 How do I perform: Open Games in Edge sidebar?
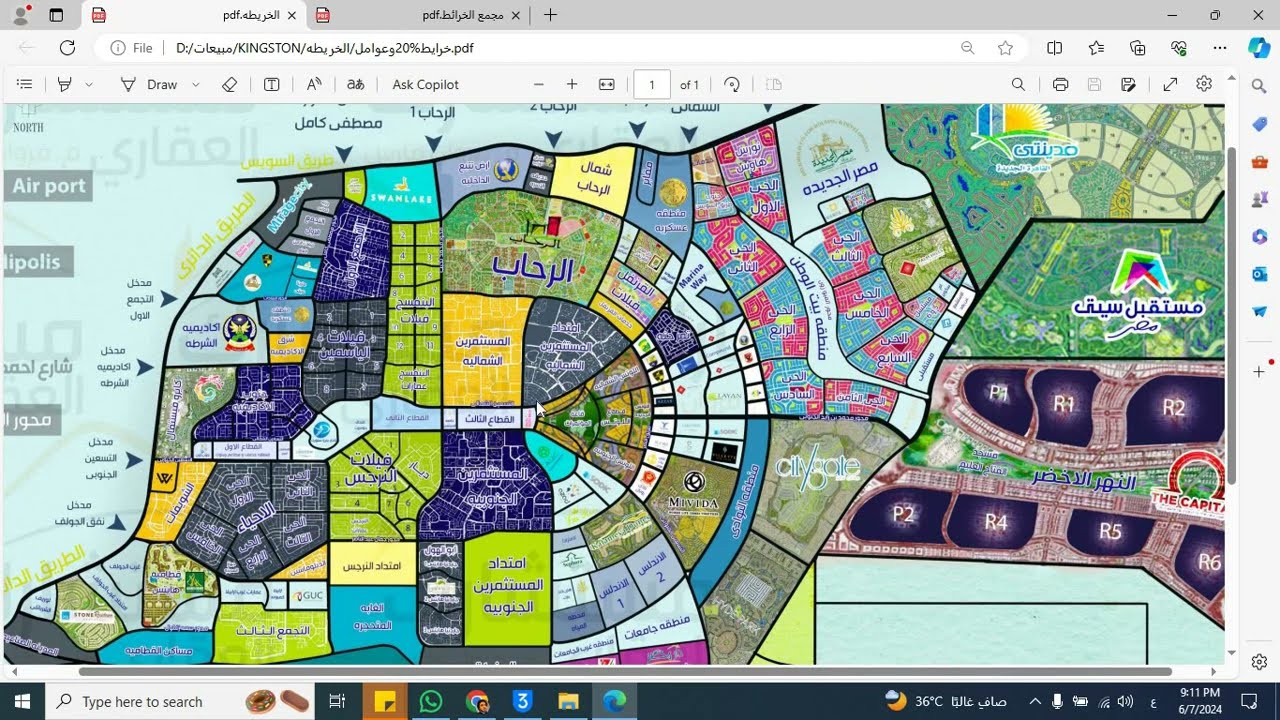tap(1259, 199)
